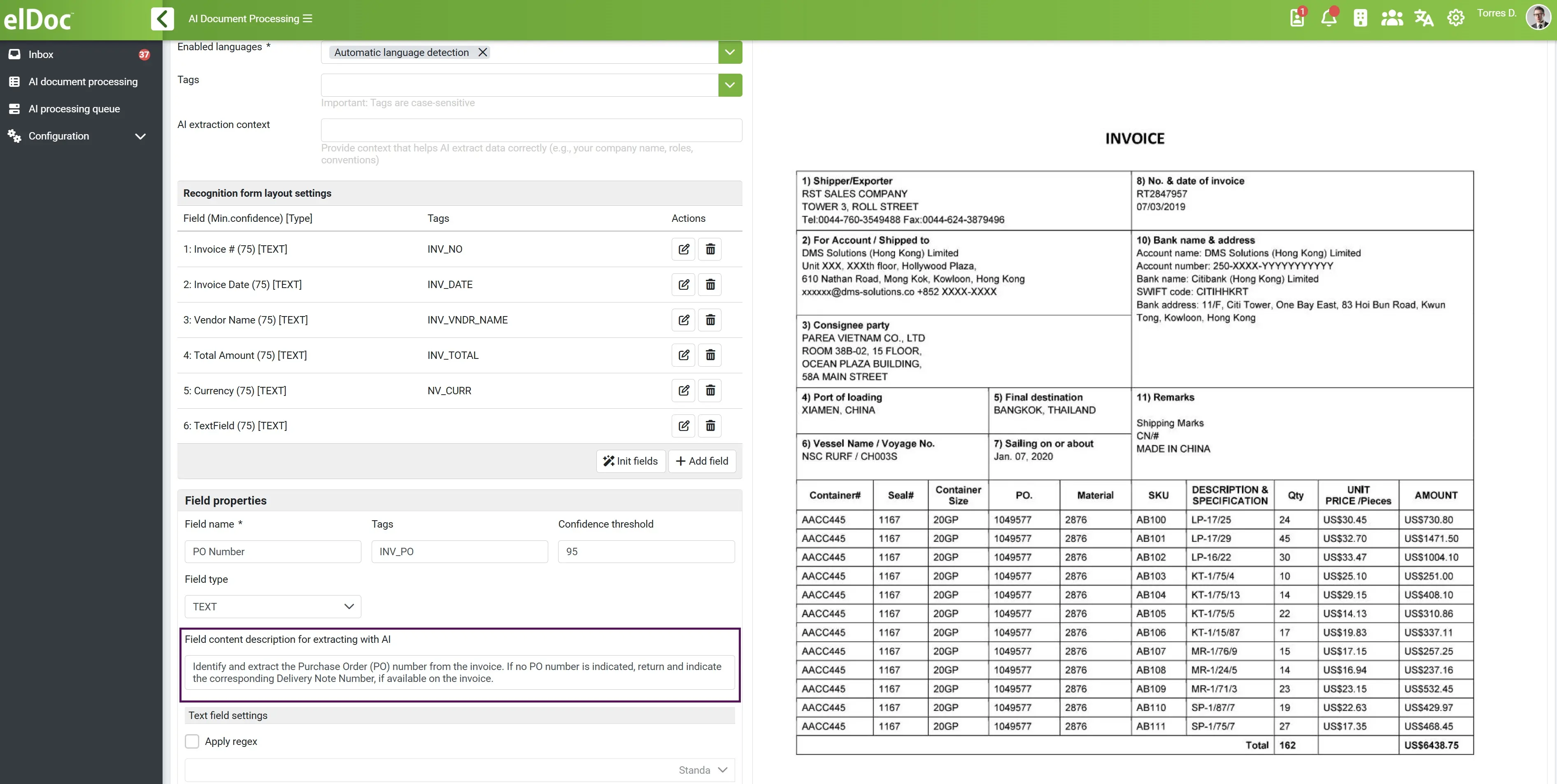Click the Add field button
This screenshot has height=784, width=1557.
(702, 461)
